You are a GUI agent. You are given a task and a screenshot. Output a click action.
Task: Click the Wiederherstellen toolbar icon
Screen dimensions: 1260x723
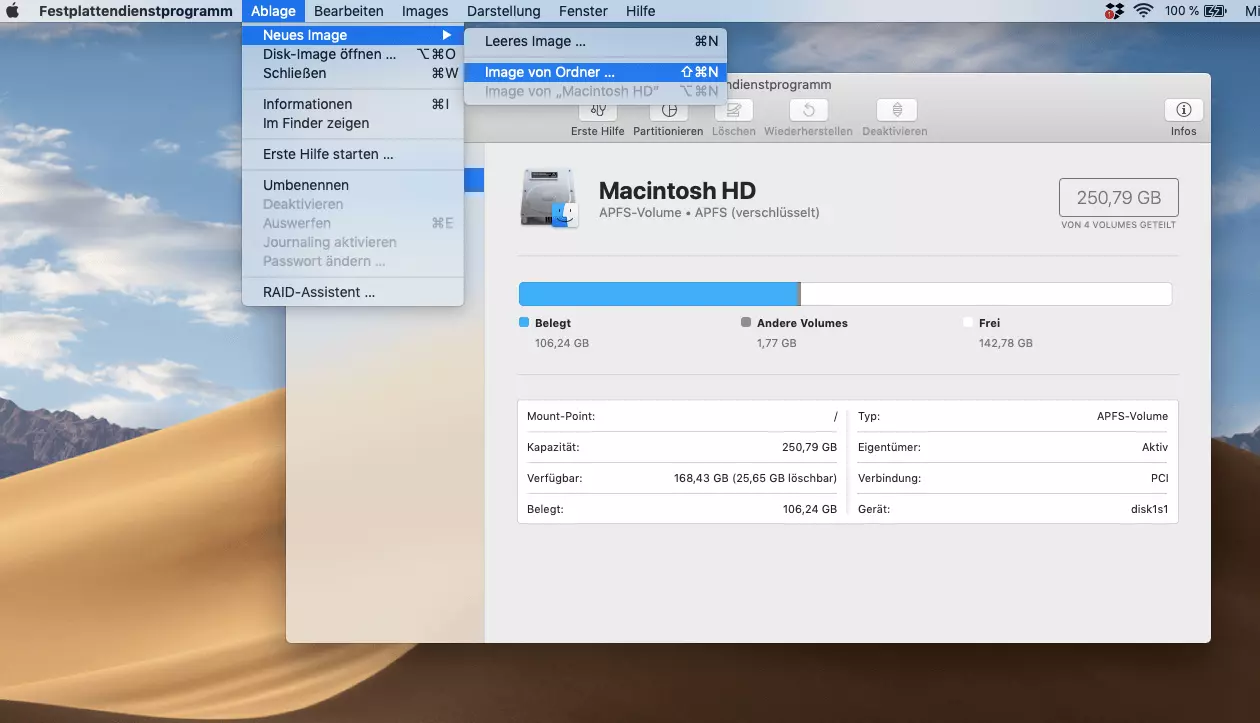(x=808, y=110)
